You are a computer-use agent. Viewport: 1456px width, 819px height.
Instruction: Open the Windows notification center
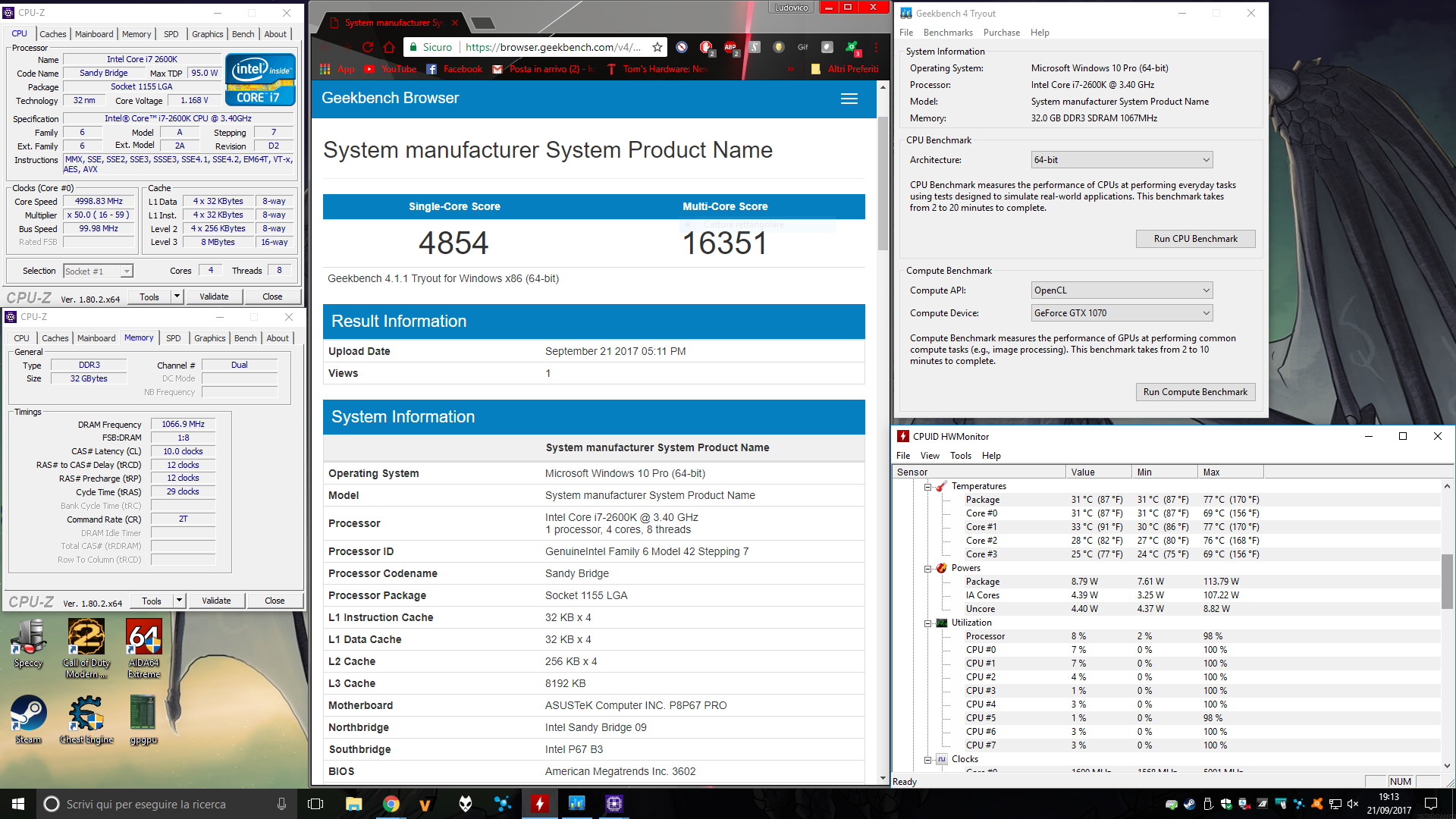pos(1431,804)
